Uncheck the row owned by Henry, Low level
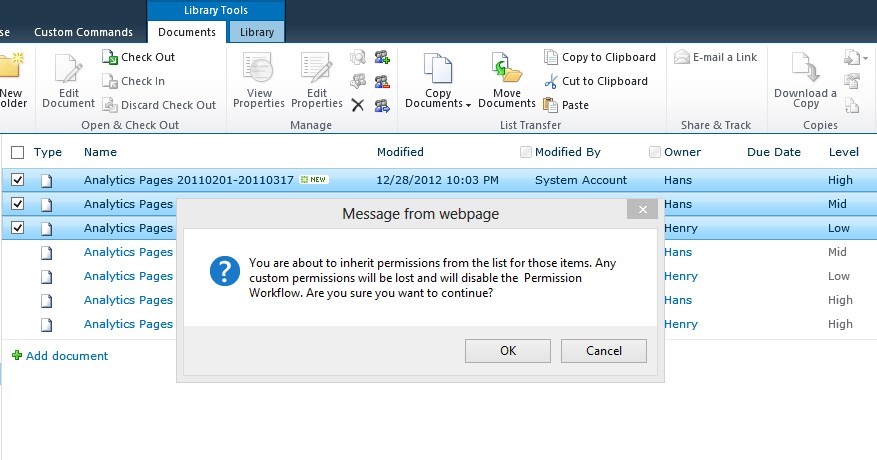The width and height of the screenshot is (877, 460). pyautogui.click(x=18, y=228)
